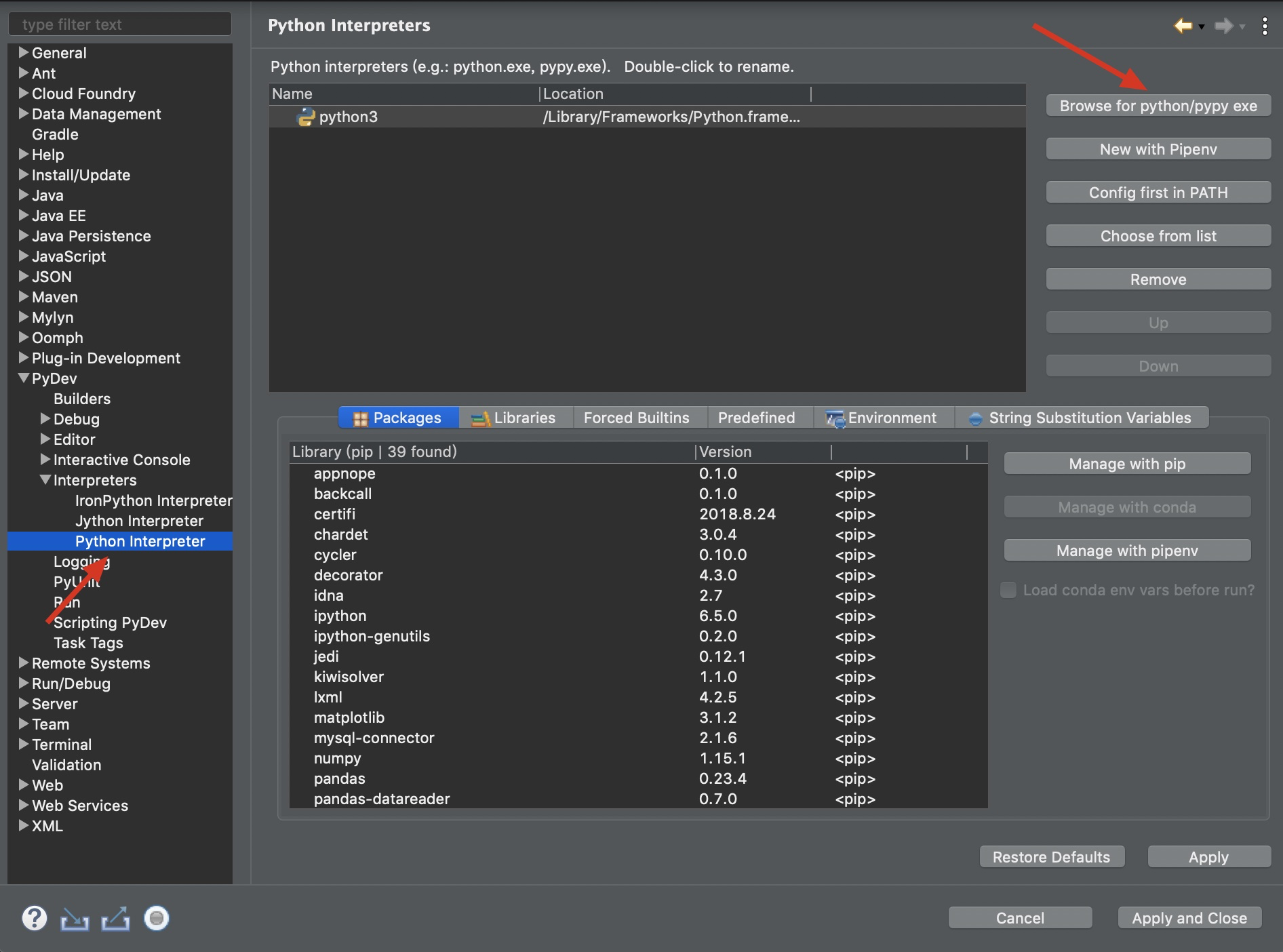Click the python3 interpreter icon

pyautogui.click(x=306, y=117)
